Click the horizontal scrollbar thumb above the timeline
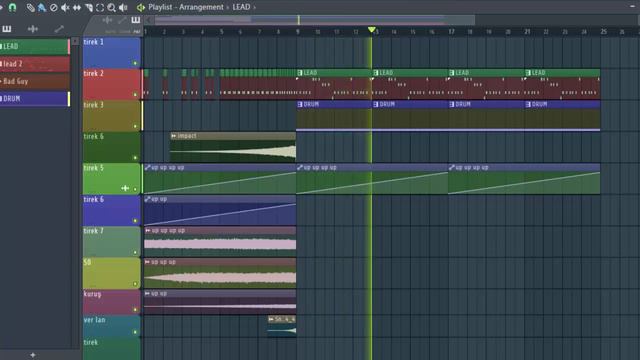 [314, 20]
